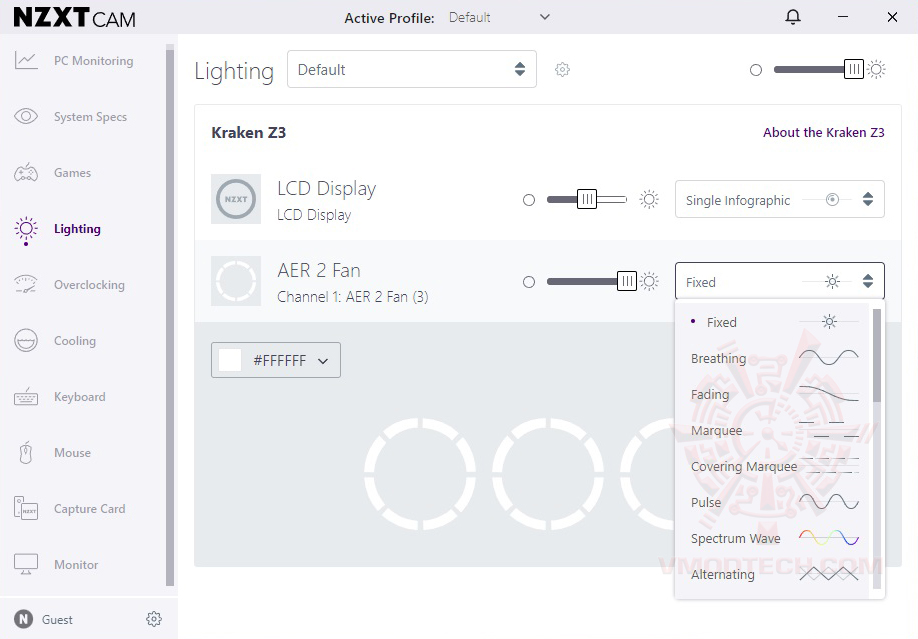Click the white color swatch
The width and height of the screenshot is (918, 639).
point(230,360)
